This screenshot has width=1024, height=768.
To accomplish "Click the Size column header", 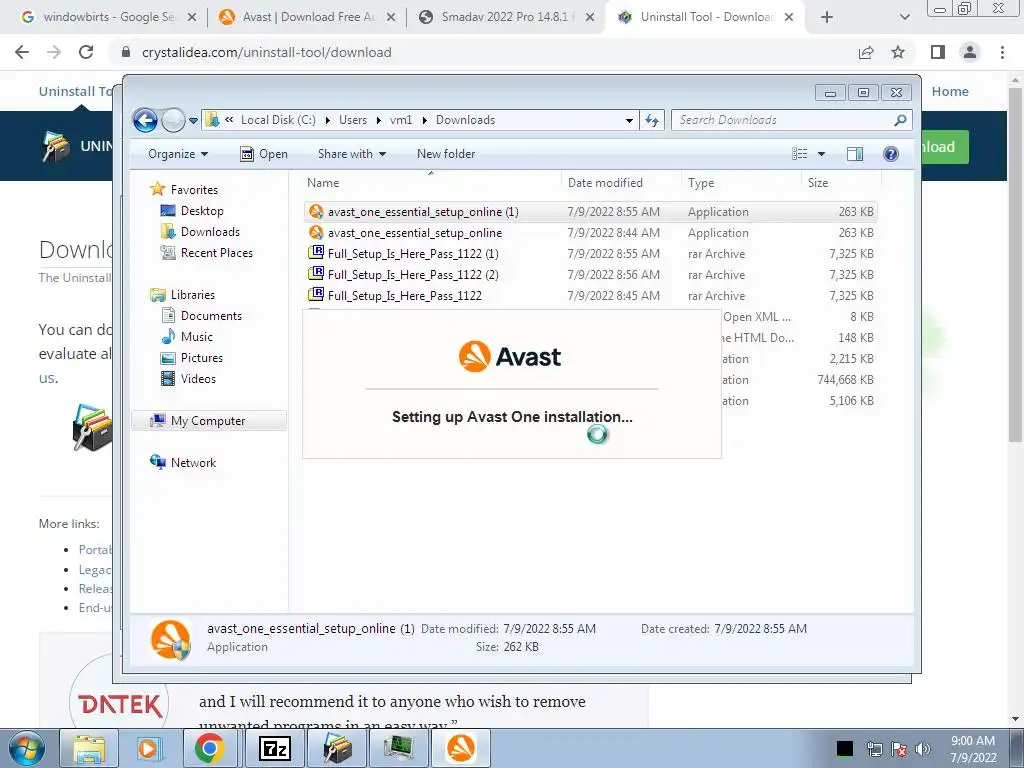I will (x=840, y=183).
